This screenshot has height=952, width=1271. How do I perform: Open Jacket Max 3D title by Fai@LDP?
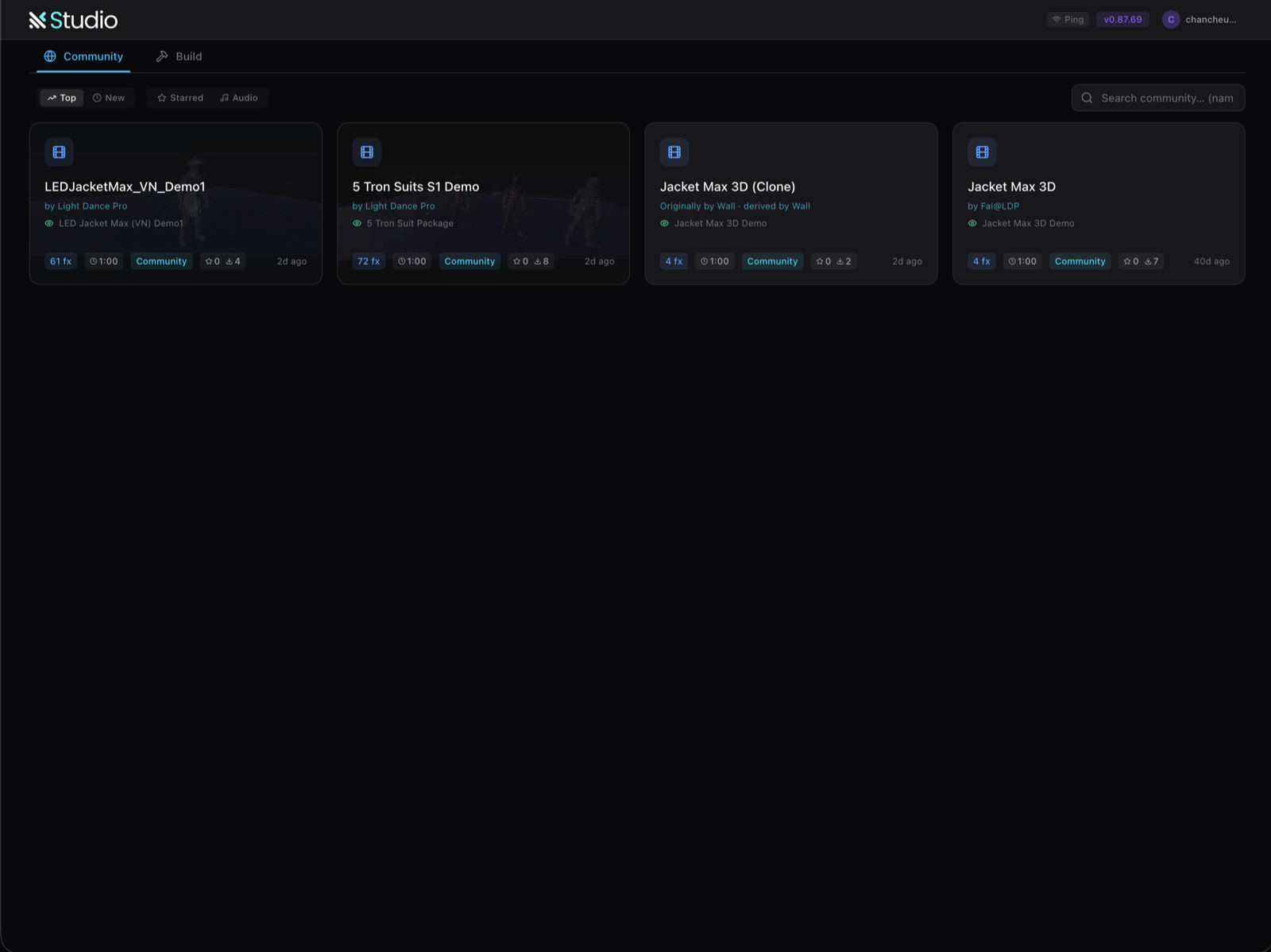point(1011,187)
